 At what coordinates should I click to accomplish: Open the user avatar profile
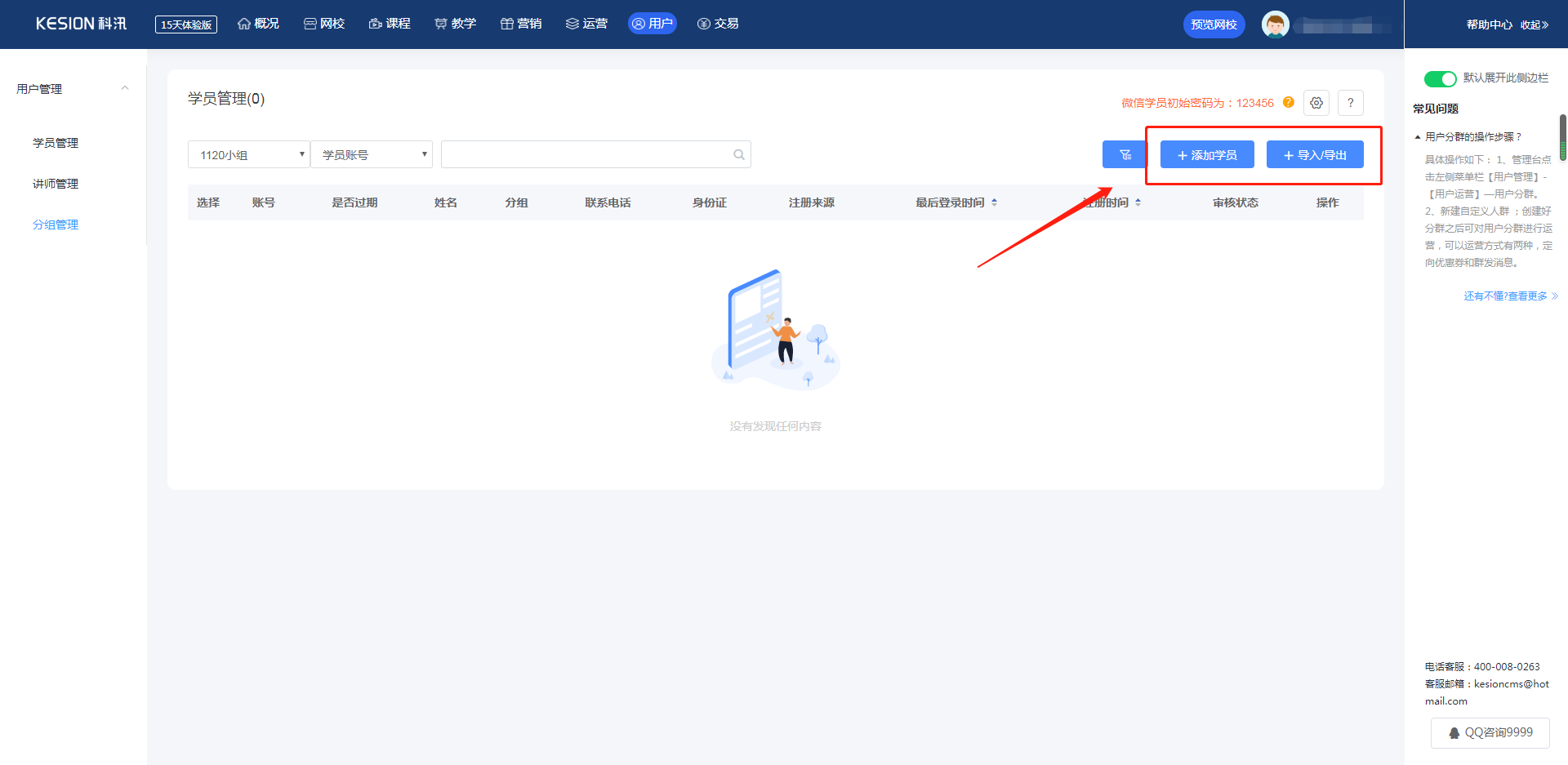coord(1275,24)
